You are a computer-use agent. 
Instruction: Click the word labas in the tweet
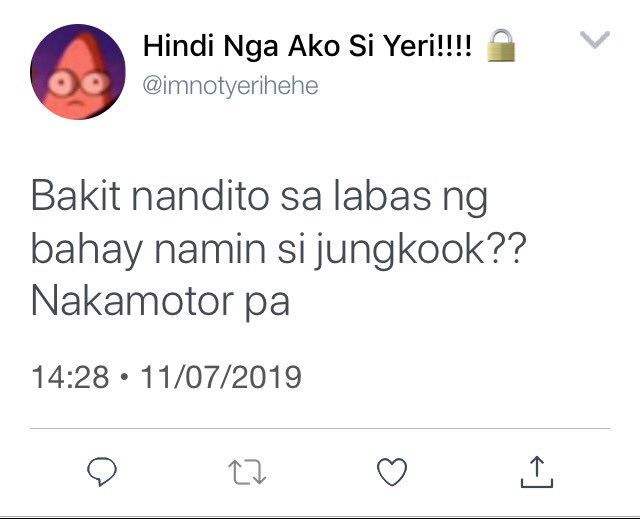point(382,197)
